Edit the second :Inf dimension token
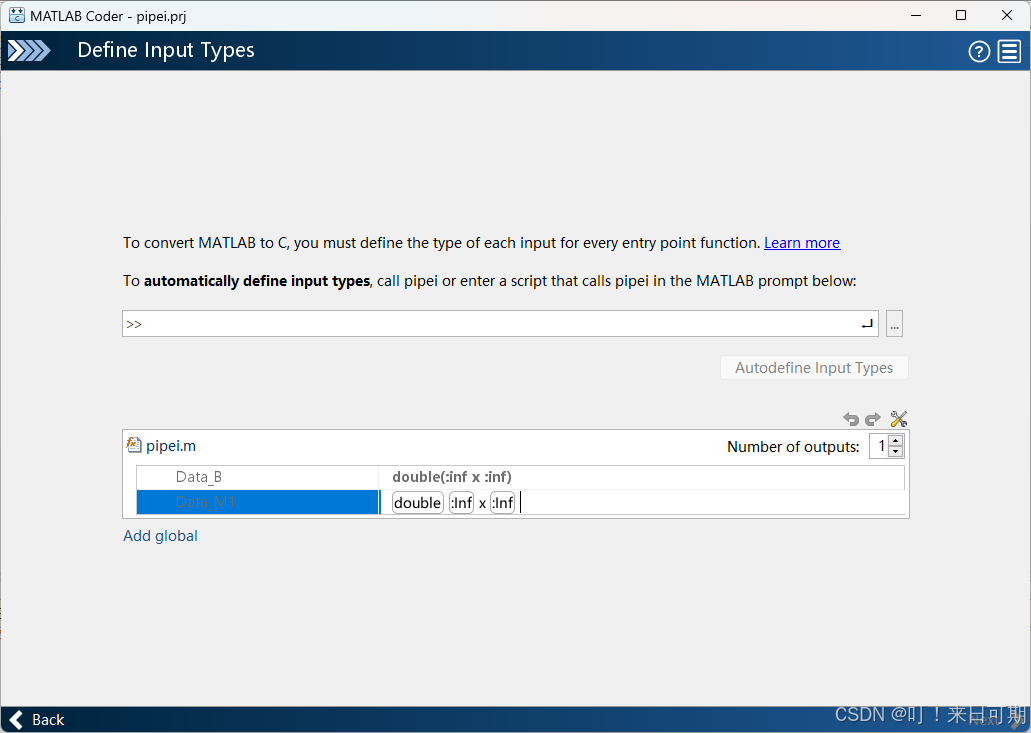Image resolution: width=1031 pixels, height=733 pixels. 502,503
